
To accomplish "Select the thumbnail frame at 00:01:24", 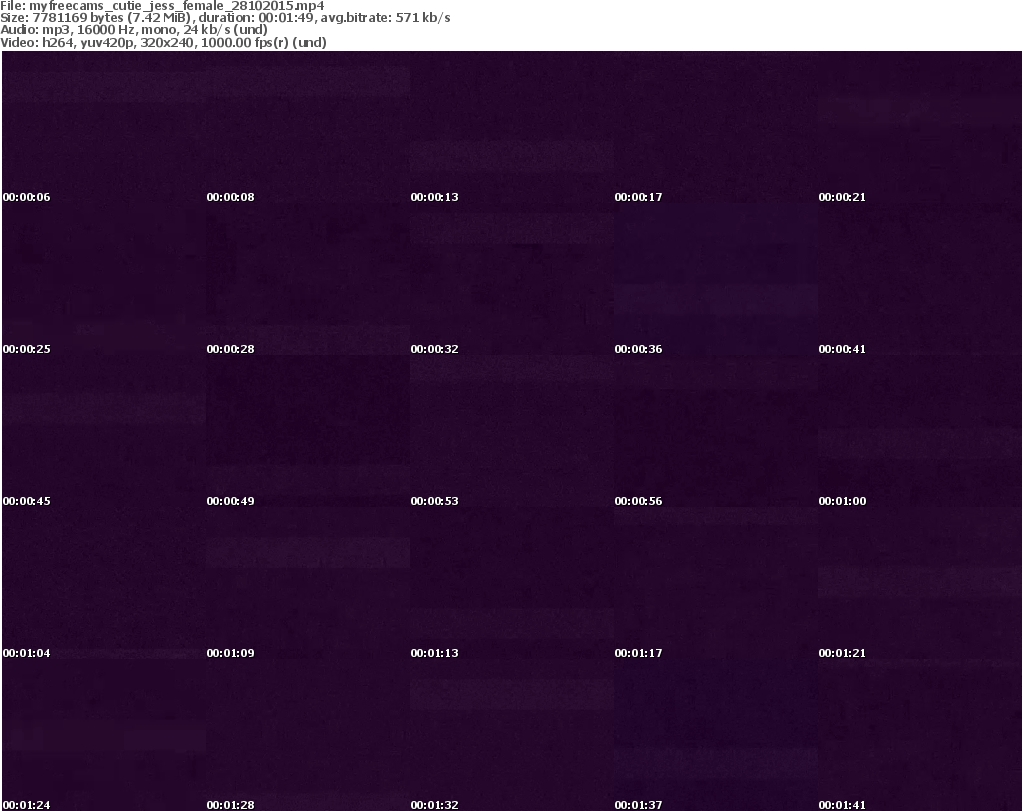I will [104, 735].
